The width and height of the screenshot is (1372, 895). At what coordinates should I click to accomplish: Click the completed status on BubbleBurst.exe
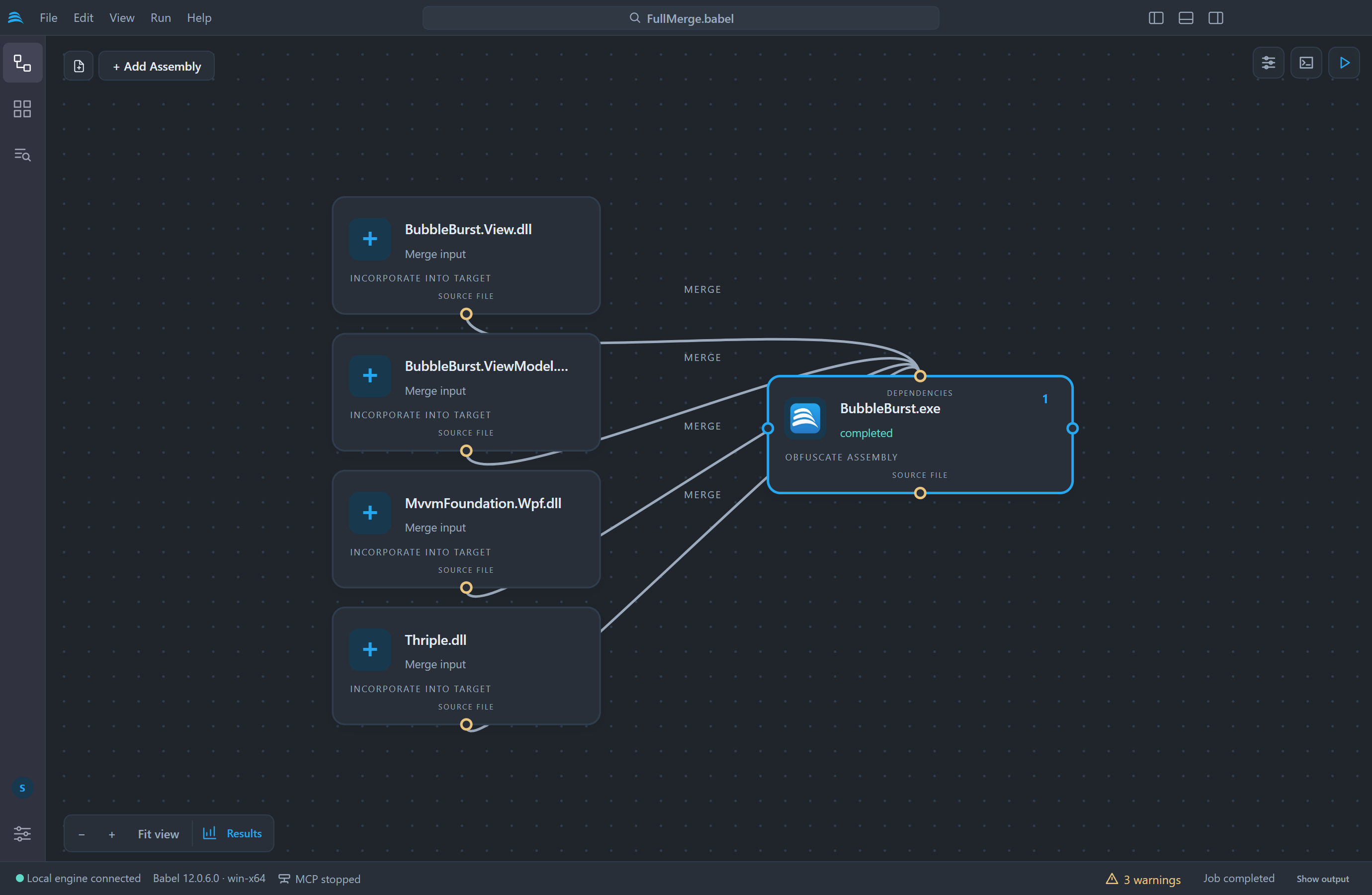tap(866, 433)
